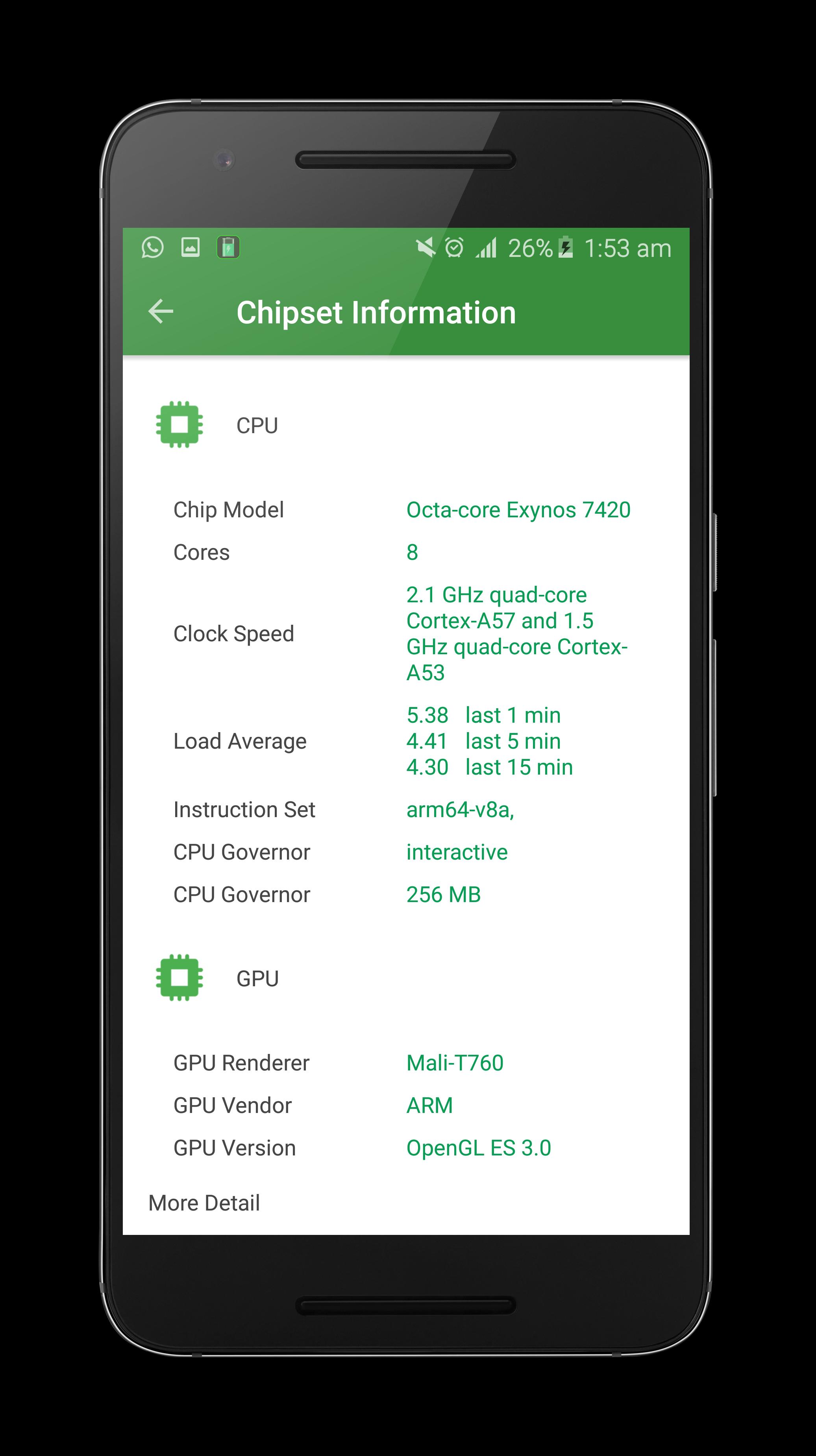
Task: Click the CPU chip icon
Action: click(x=180, y=425)
